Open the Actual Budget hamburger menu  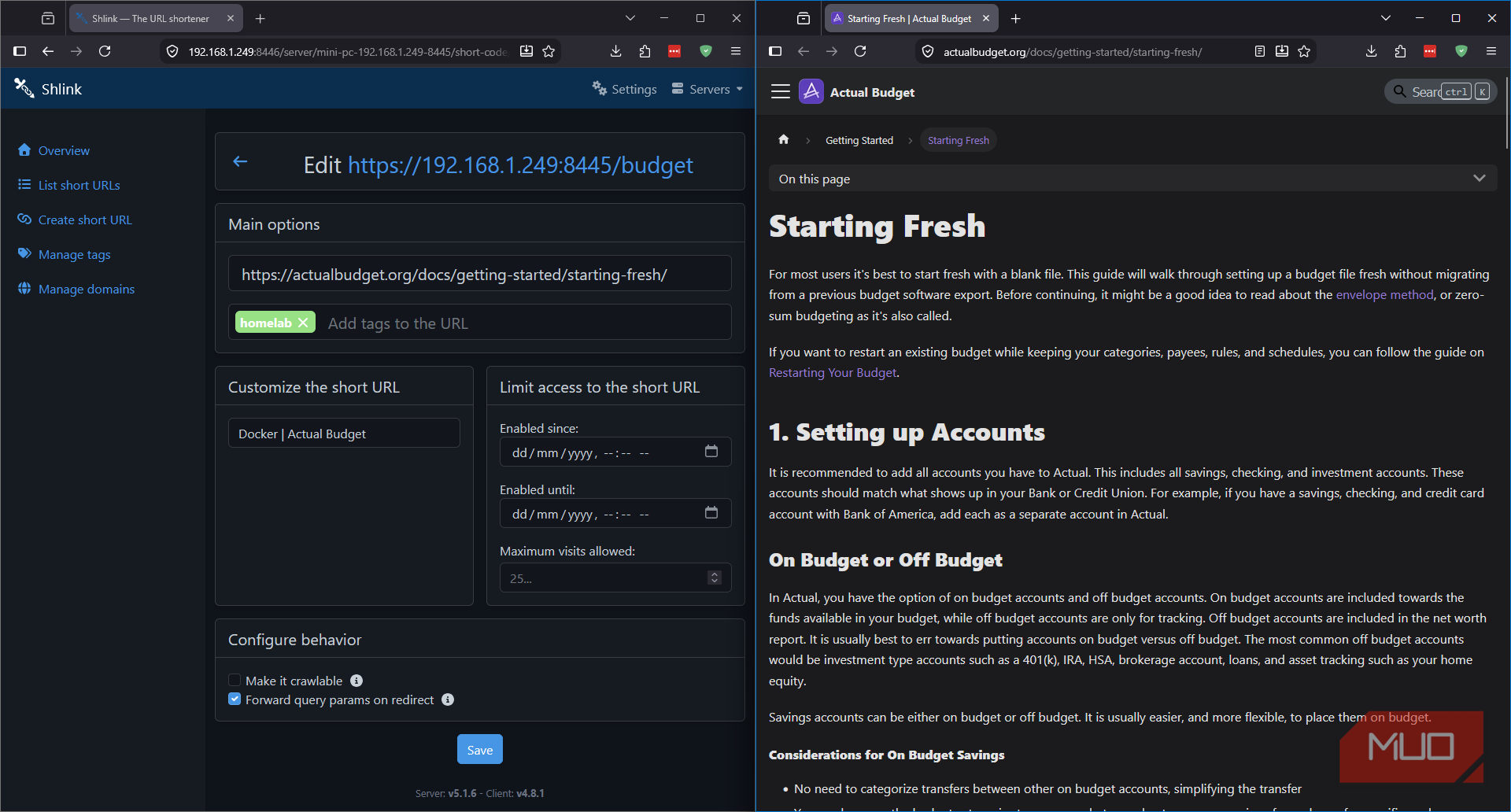(781, 92)
